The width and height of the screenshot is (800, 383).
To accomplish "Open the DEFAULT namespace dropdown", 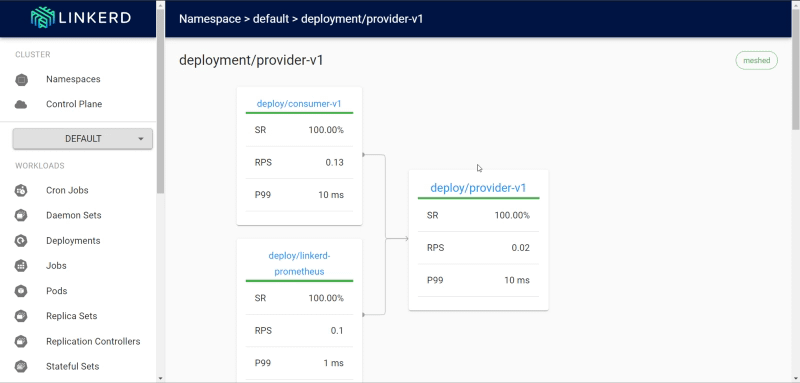I will click(x=83, y=139).
